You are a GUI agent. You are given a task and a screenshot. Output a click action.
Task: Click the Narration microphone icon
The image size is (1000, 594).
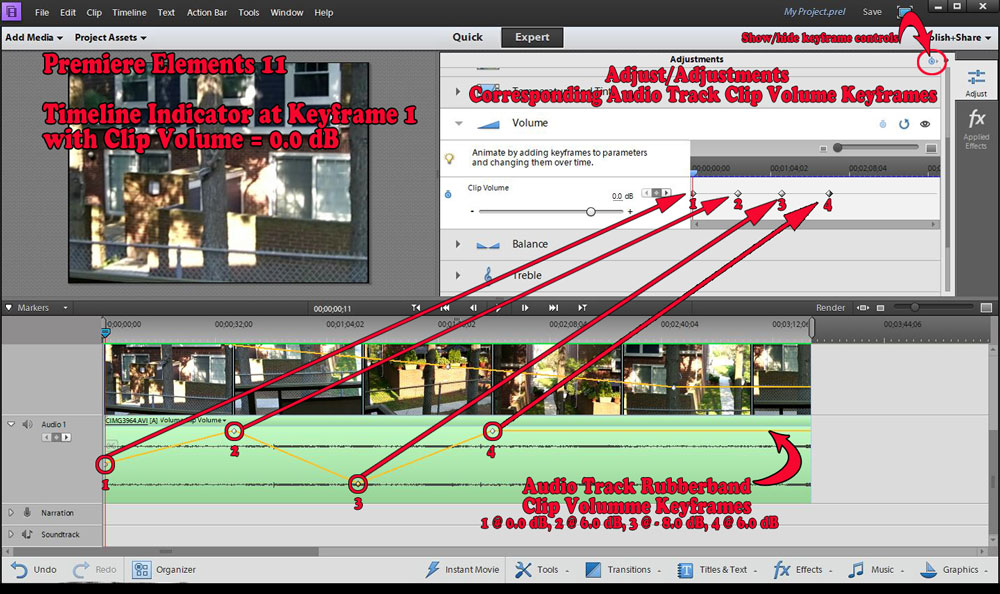point(27,512)
